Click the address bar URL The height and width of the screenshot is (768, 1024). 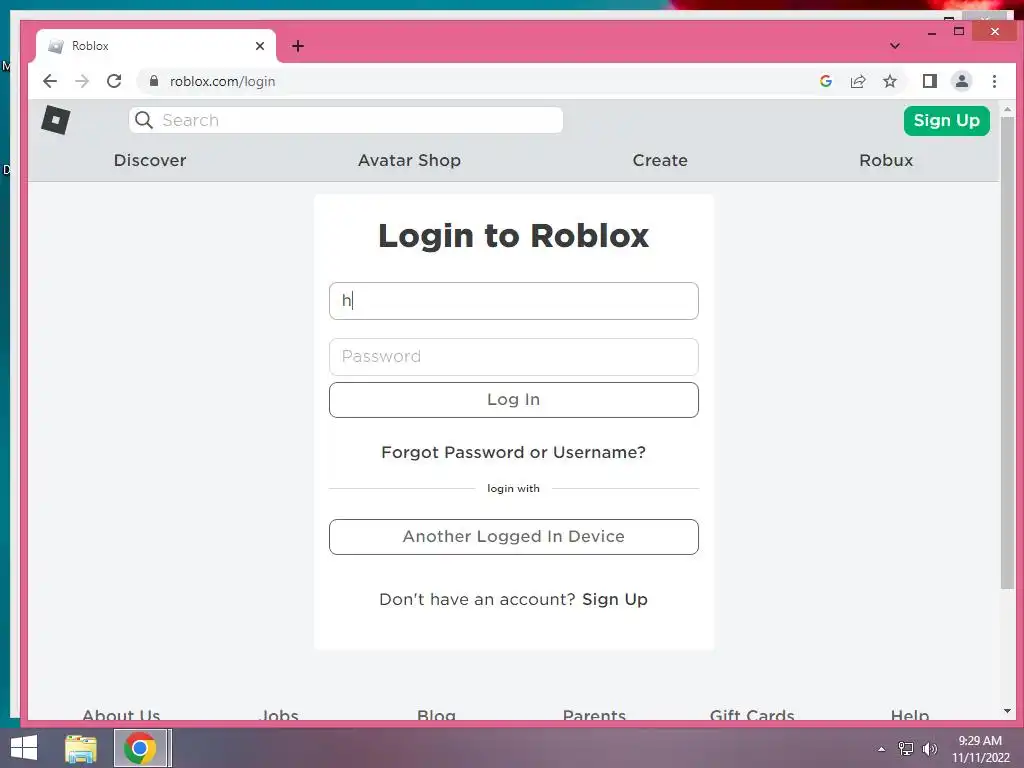pos(222,81)
